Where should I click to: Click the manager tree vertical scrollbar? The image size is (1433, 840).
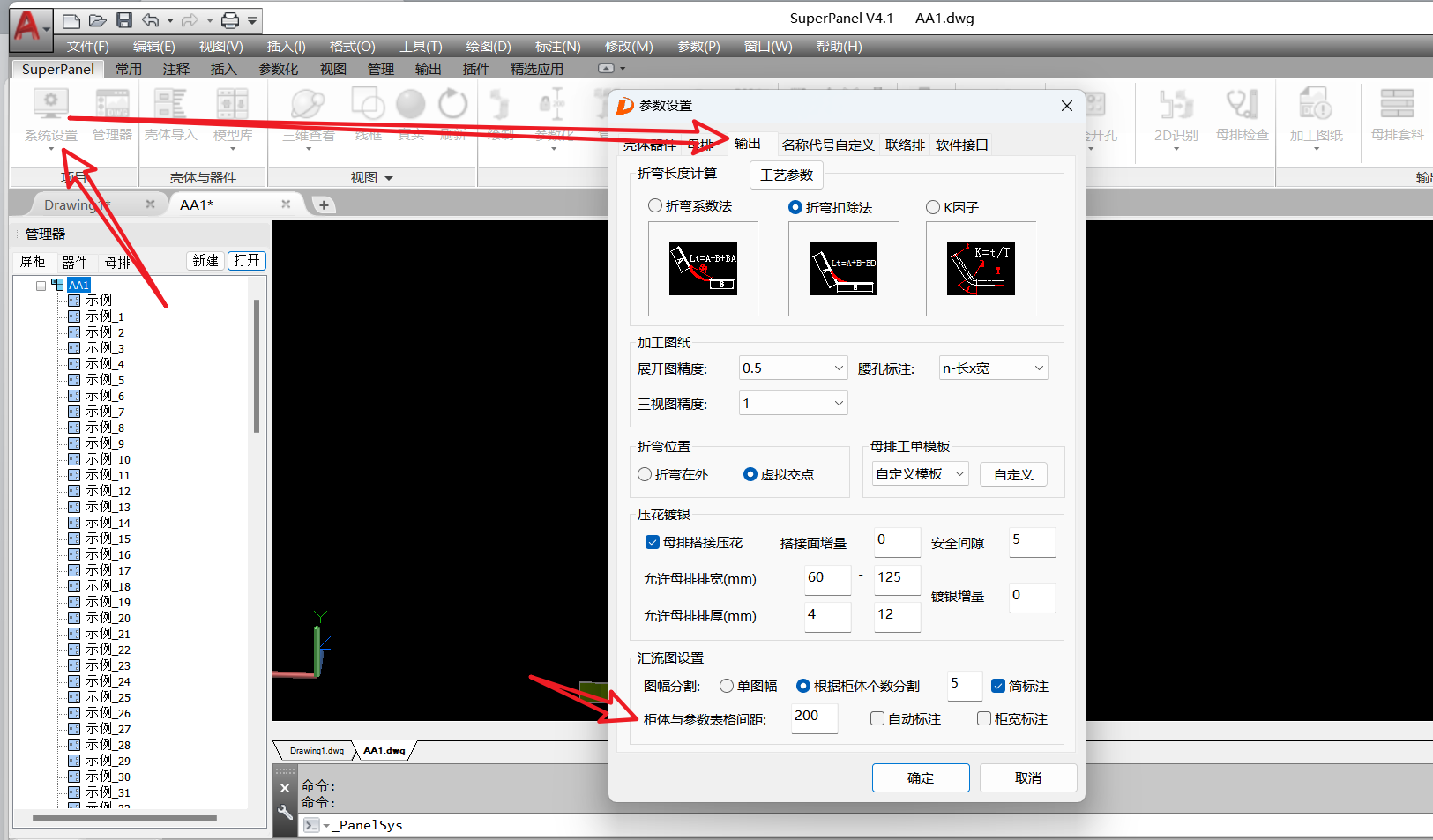tap(257, 366)
